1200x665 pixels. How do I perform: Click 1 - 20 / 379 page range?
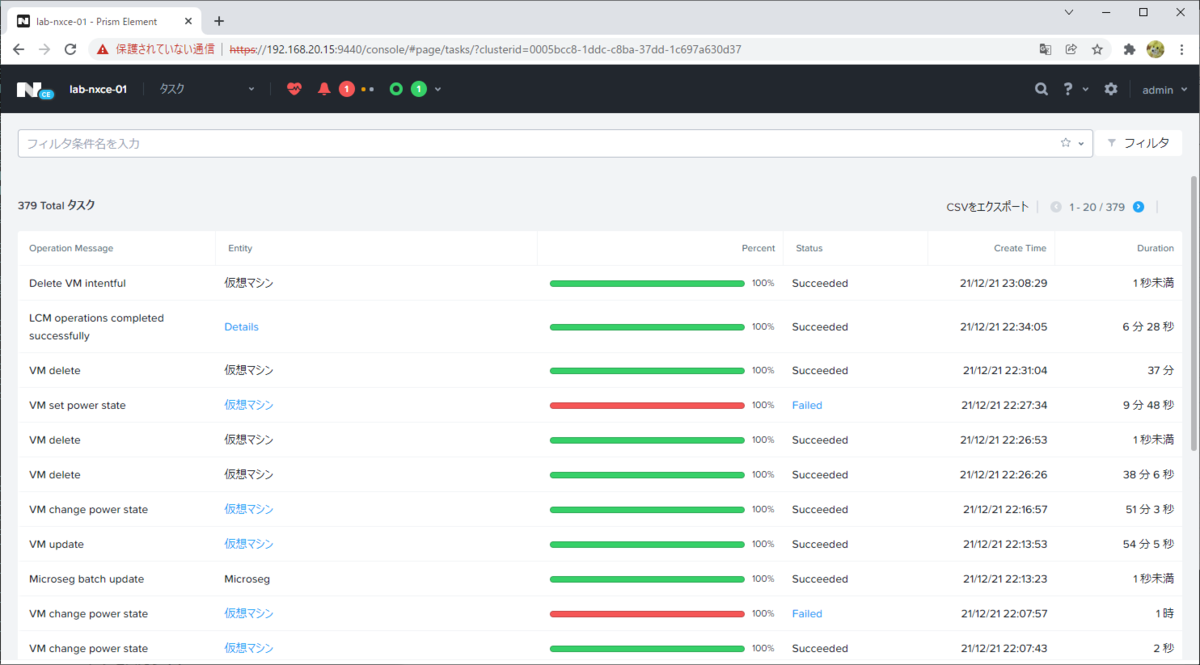coord(1097,207)
